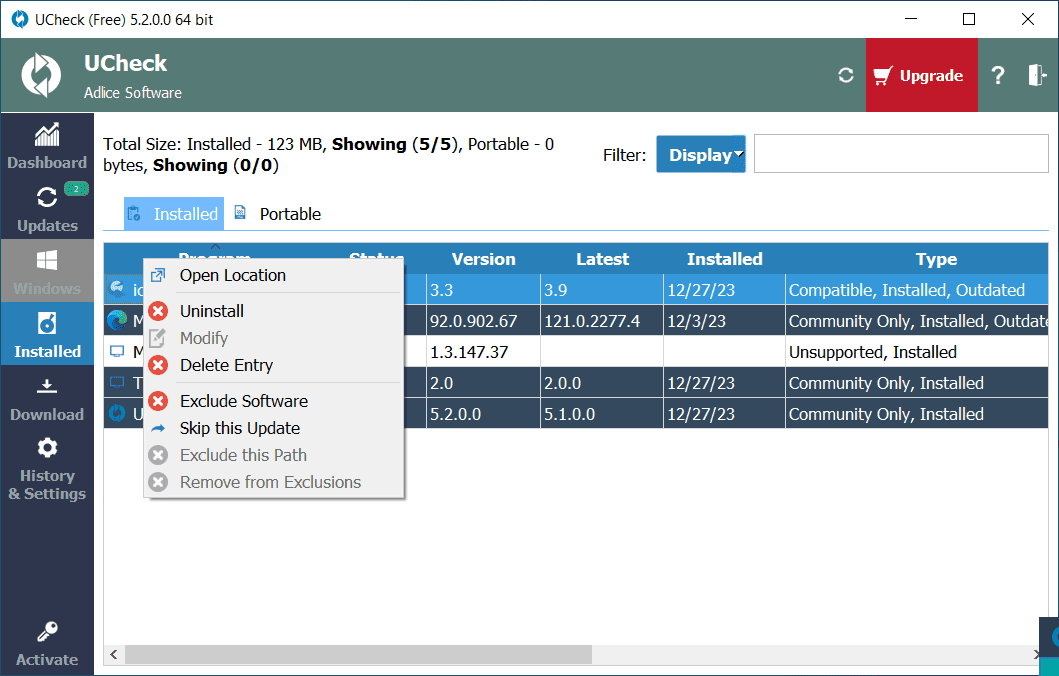Click the Portable tab document icon

pyautogui.click(x=240, y=213)
